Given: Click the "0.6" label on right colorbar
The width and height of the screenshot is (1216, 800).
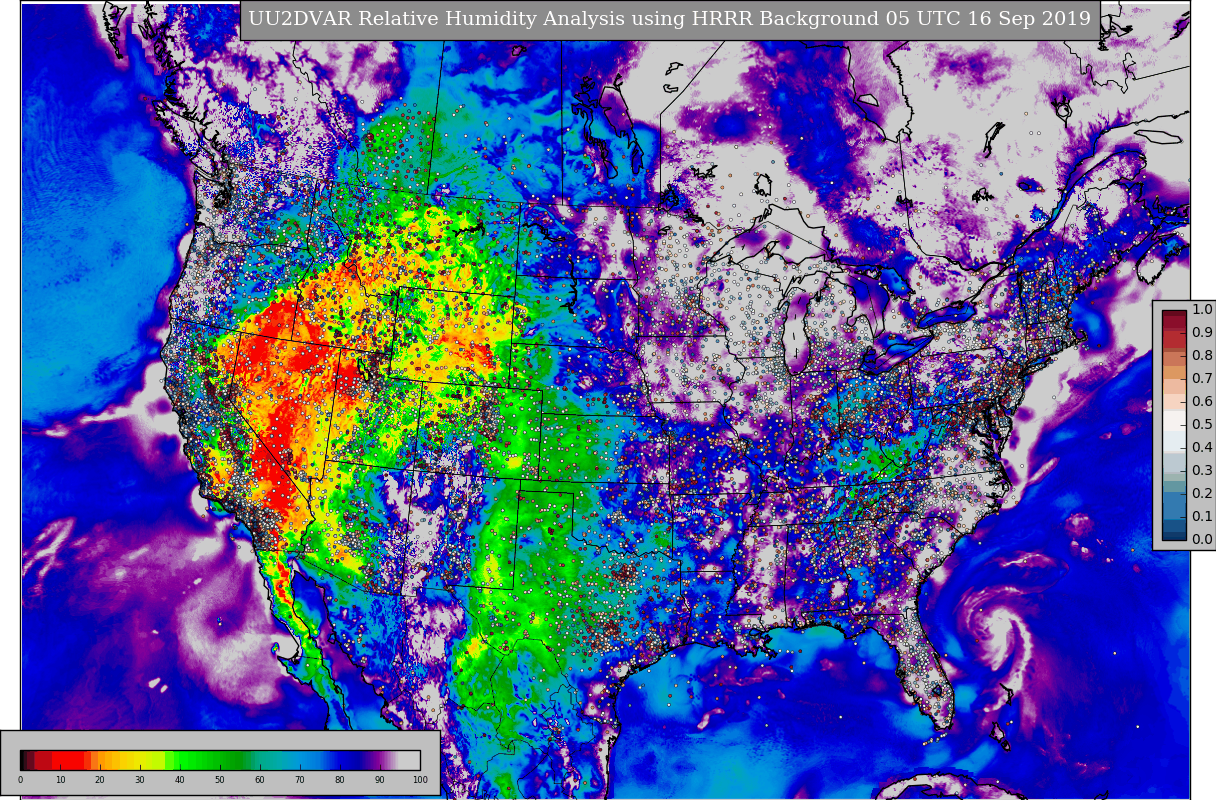Looking at the screenshot, I should pos(1202,402).
